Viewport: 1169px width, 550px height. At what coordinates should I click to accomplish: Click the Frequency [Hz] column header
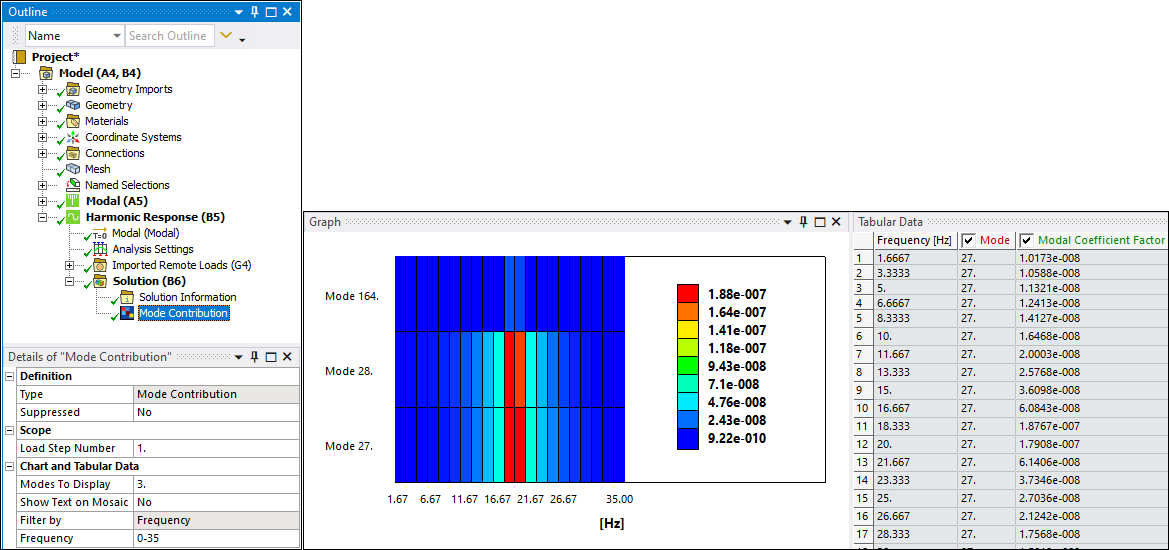click(x=913, y=240)
